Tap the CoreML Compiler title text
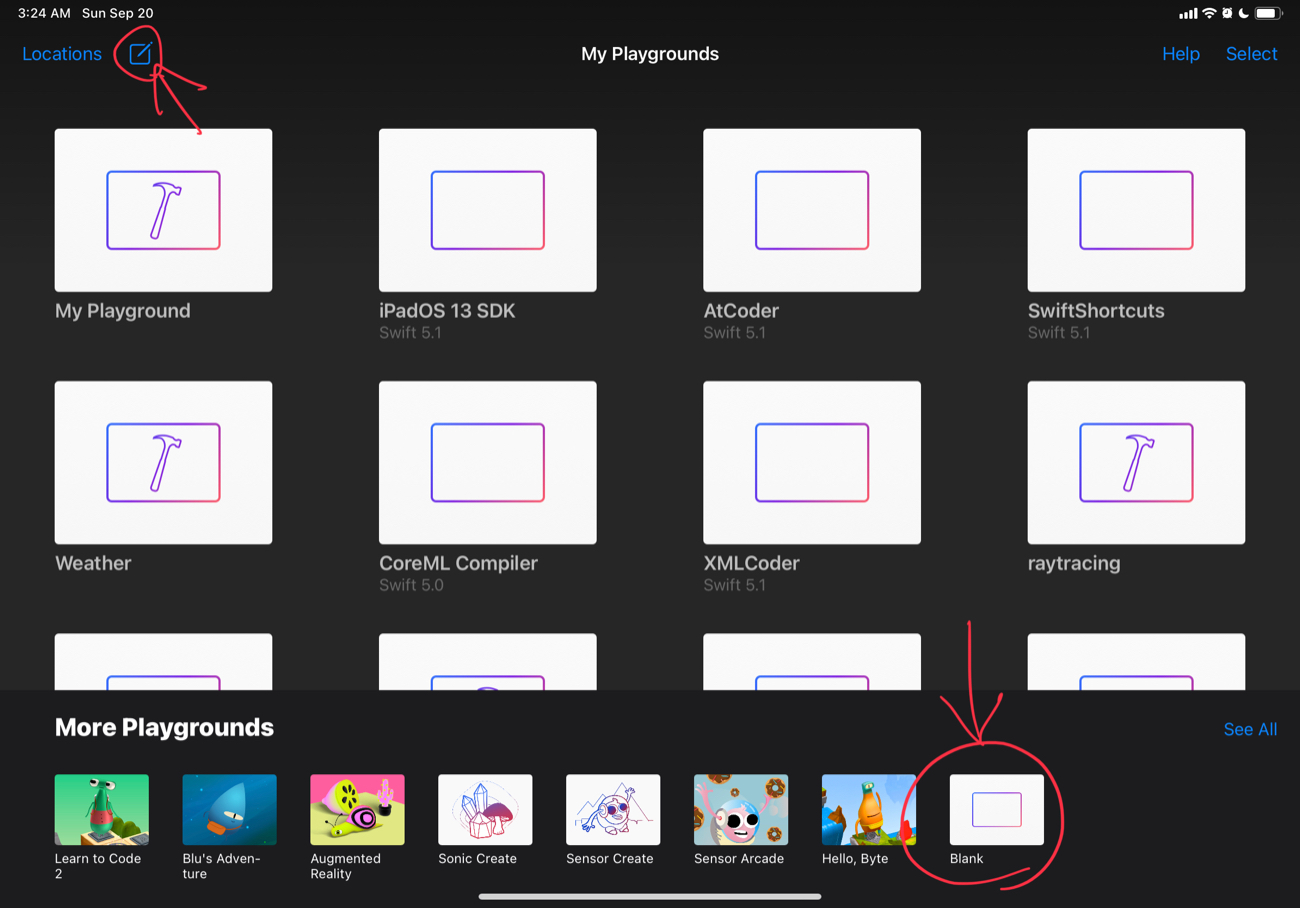 click(x=458, y=563)
